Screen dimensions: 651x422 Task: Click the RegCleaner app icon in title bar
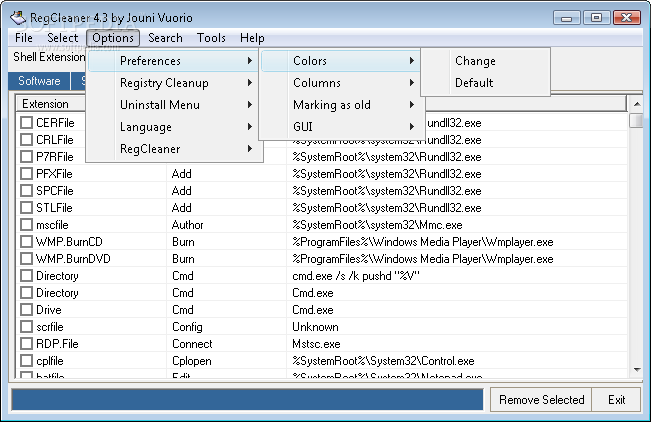pyautogui.click(x=18, y=18)
